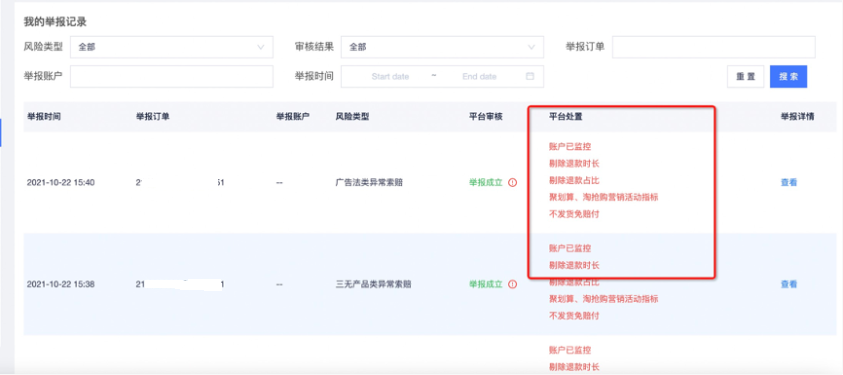Click the 举报订单 input field

click(713, 47)
